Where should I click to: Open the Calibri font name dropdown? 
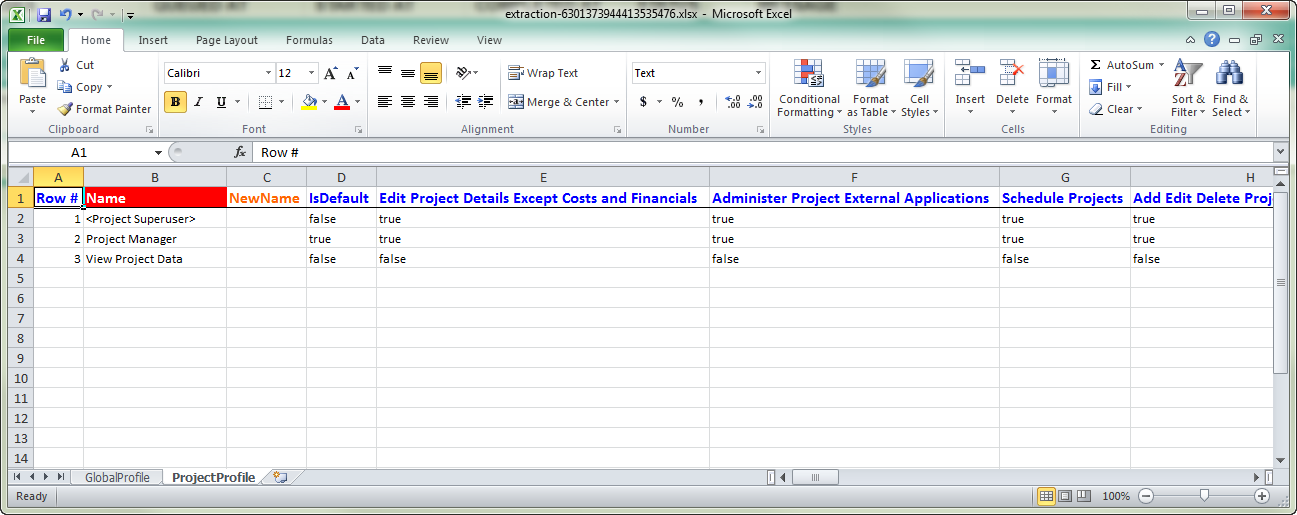click(268, 73)
